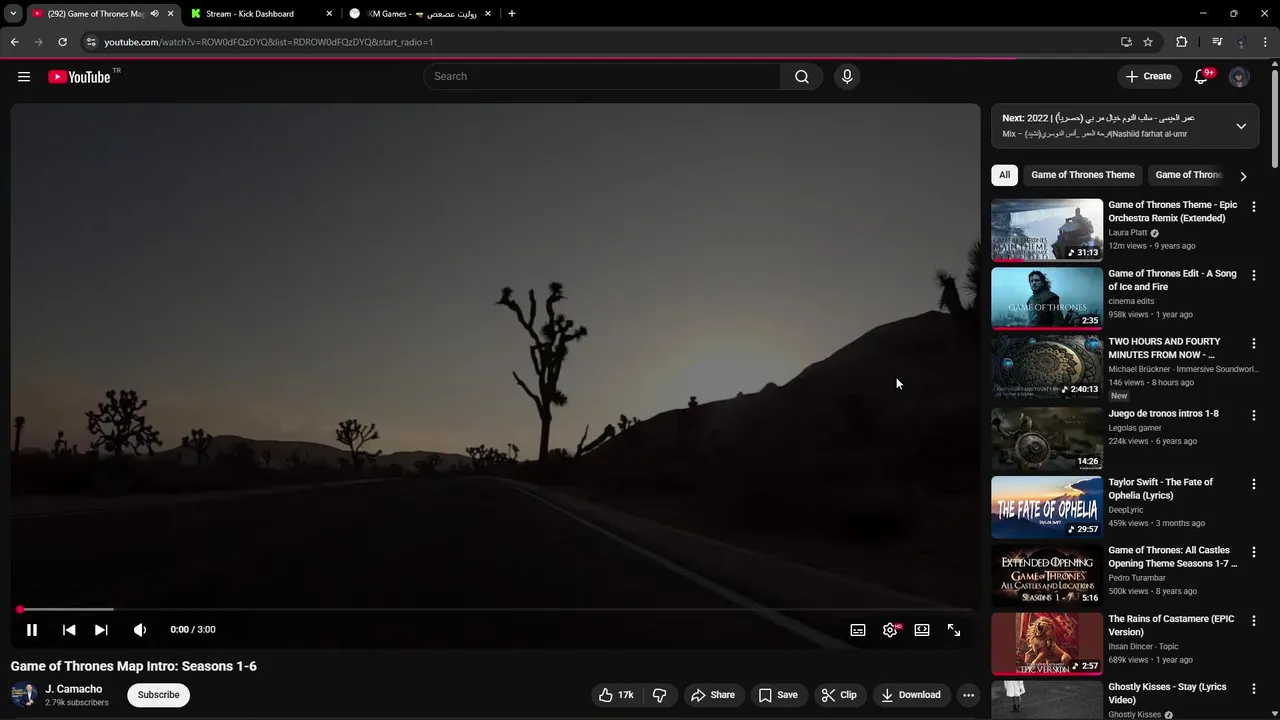The height and width of the screenshot is (720, 1280).
Task: Pause the video
Action: tap(32, 630)
